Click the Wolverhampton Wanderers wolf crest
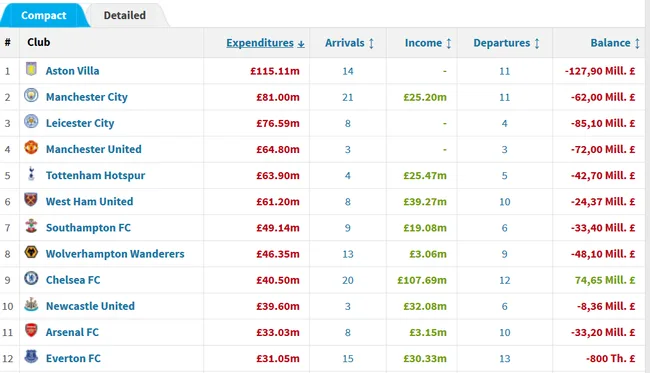650x373 pixels. coord(31,252)
